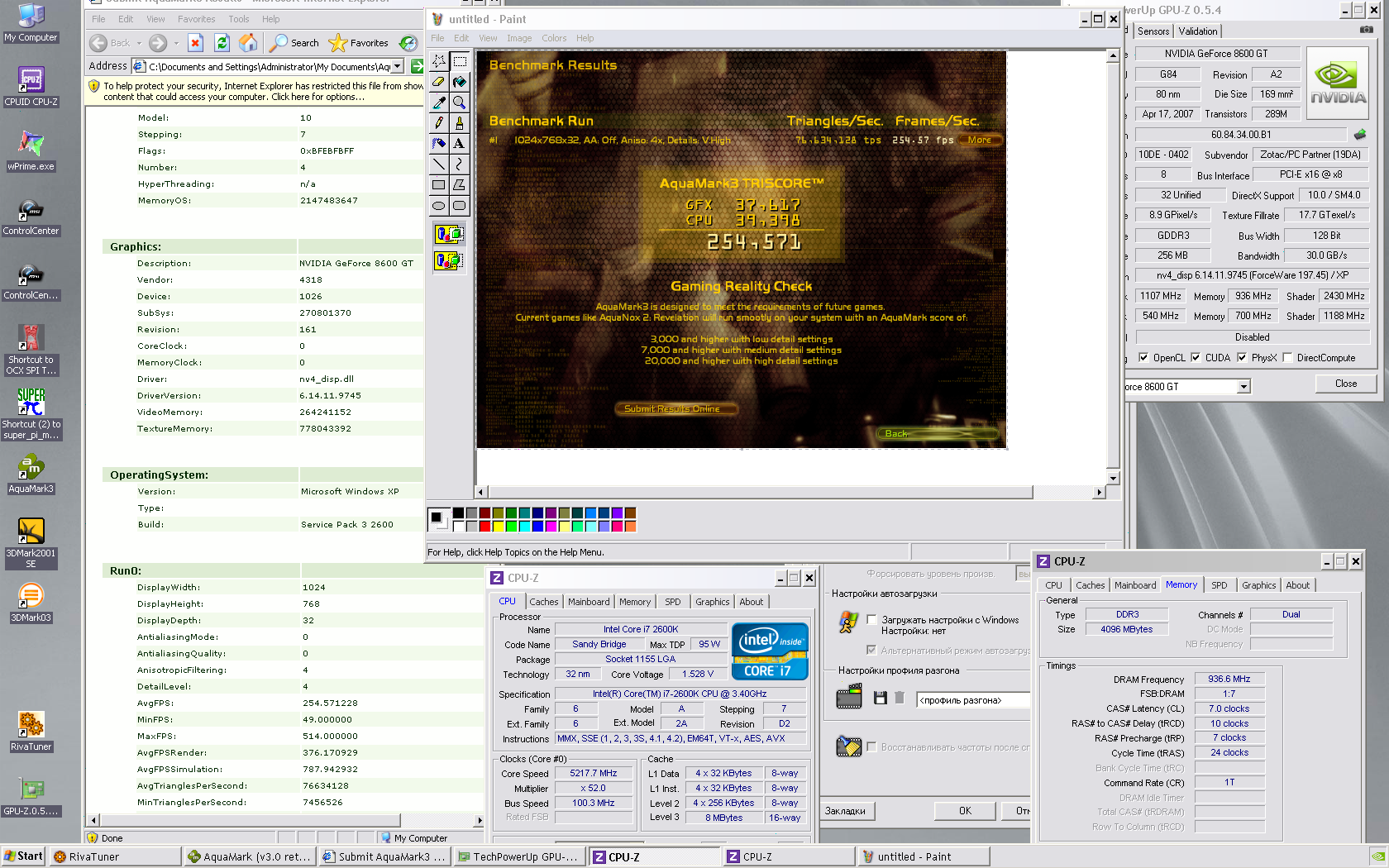The image size is (1389, 868).
Task: Open the 3DMark03 desktop icon
Action: click(x=31, y=603)
